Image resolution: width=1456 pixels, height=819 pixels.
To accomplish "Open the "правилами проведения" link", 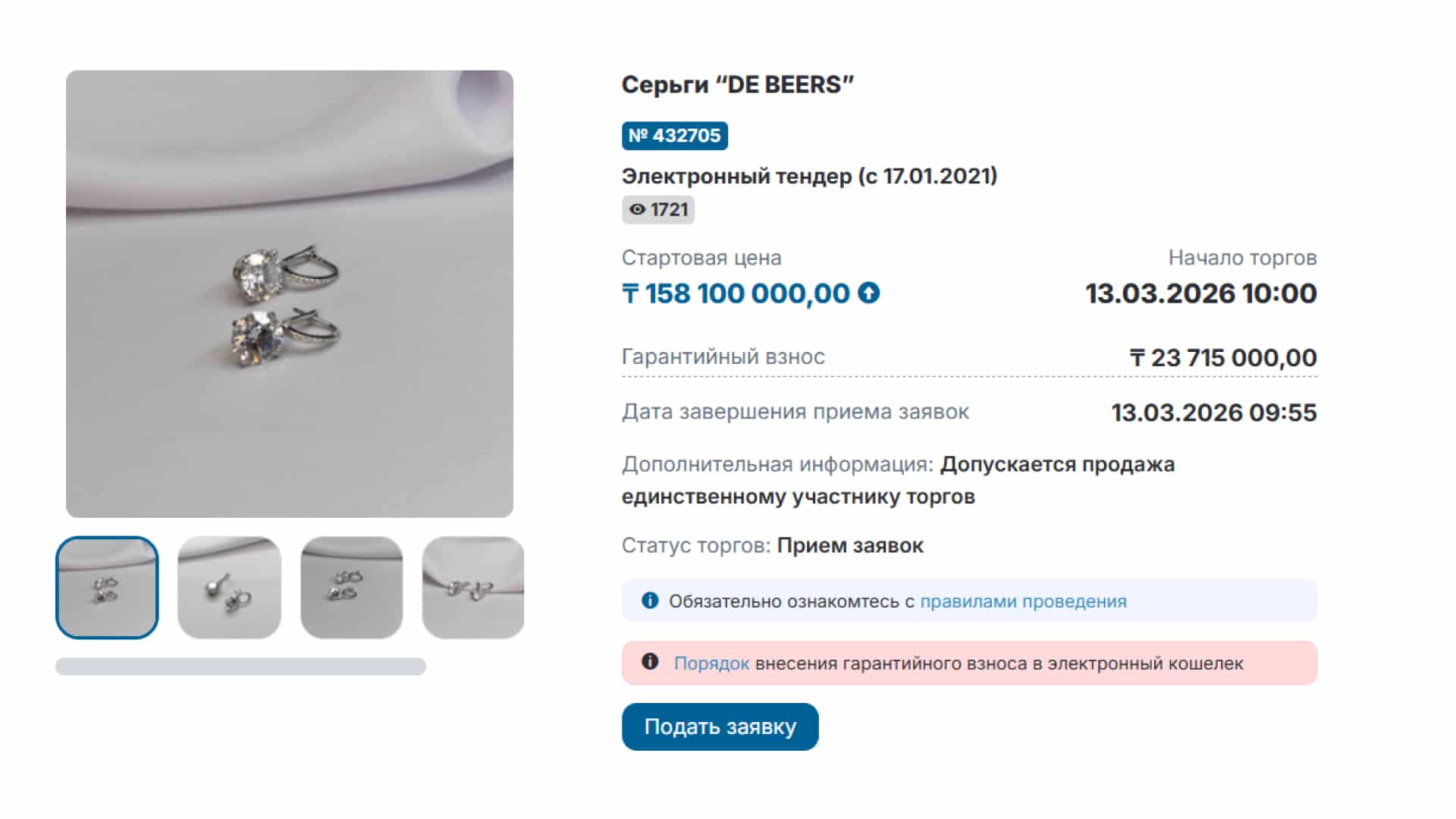I will 1023,601.
